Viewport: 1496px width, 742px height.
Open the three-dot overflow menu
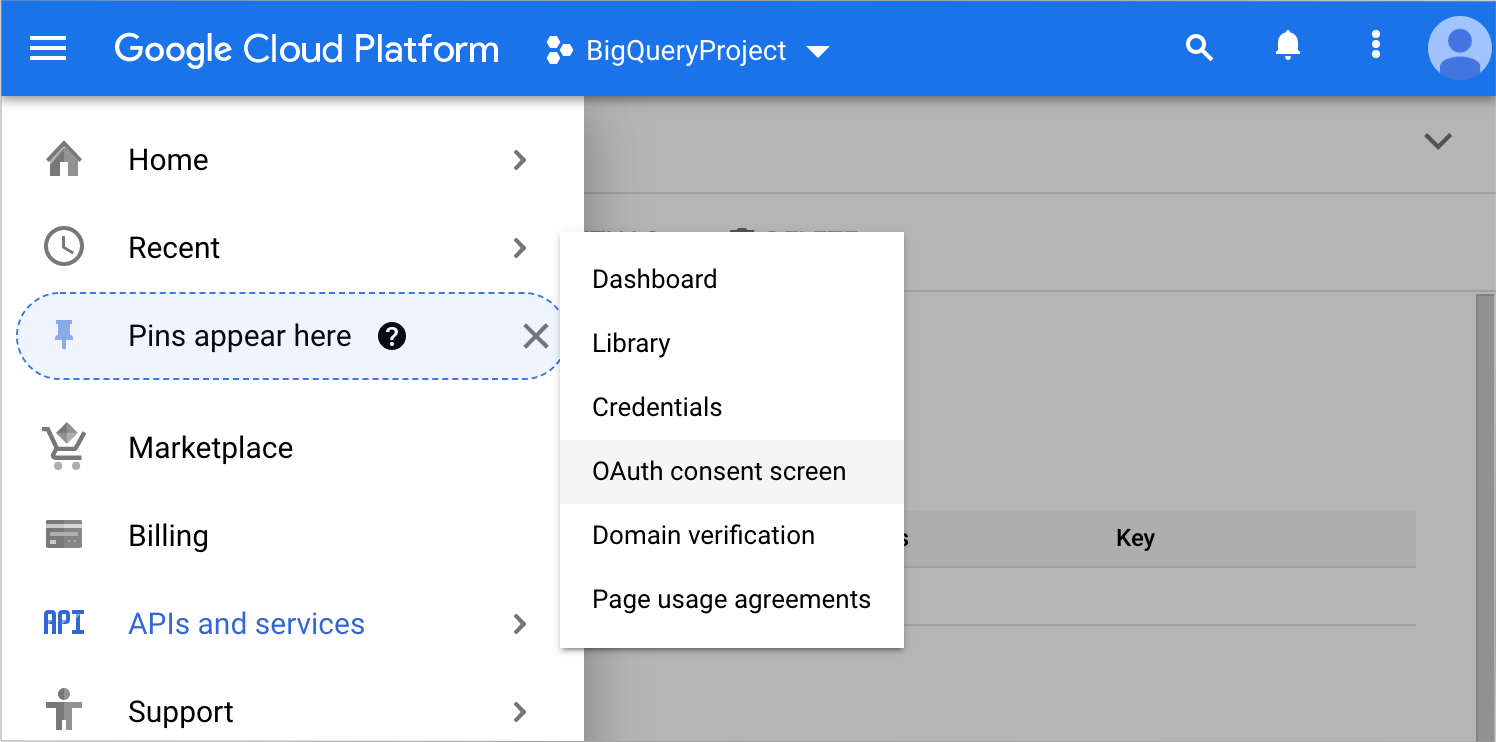pos(1375,45)
